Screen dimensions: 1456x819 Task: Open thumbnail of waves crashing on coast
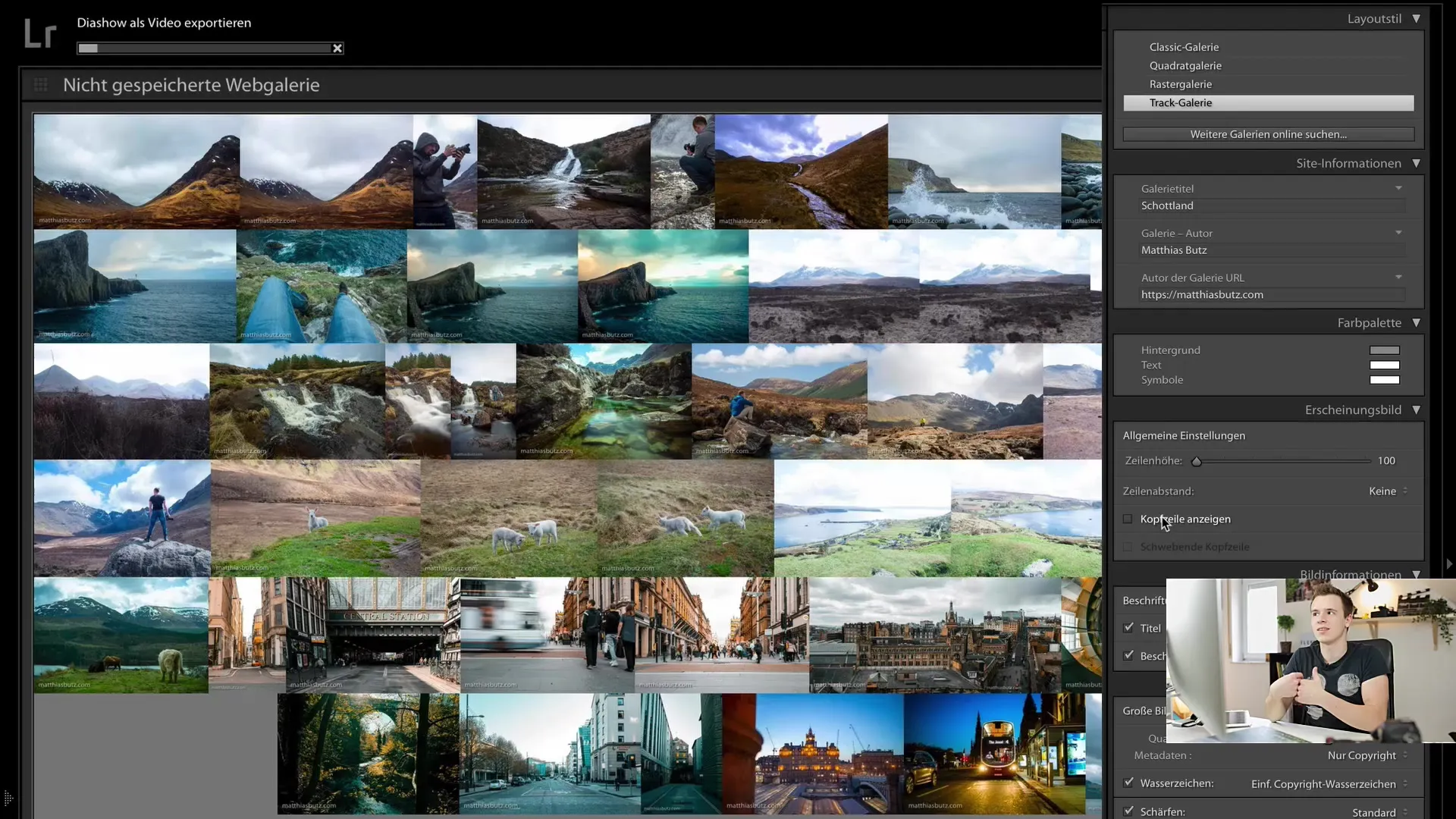coord(974,171)
